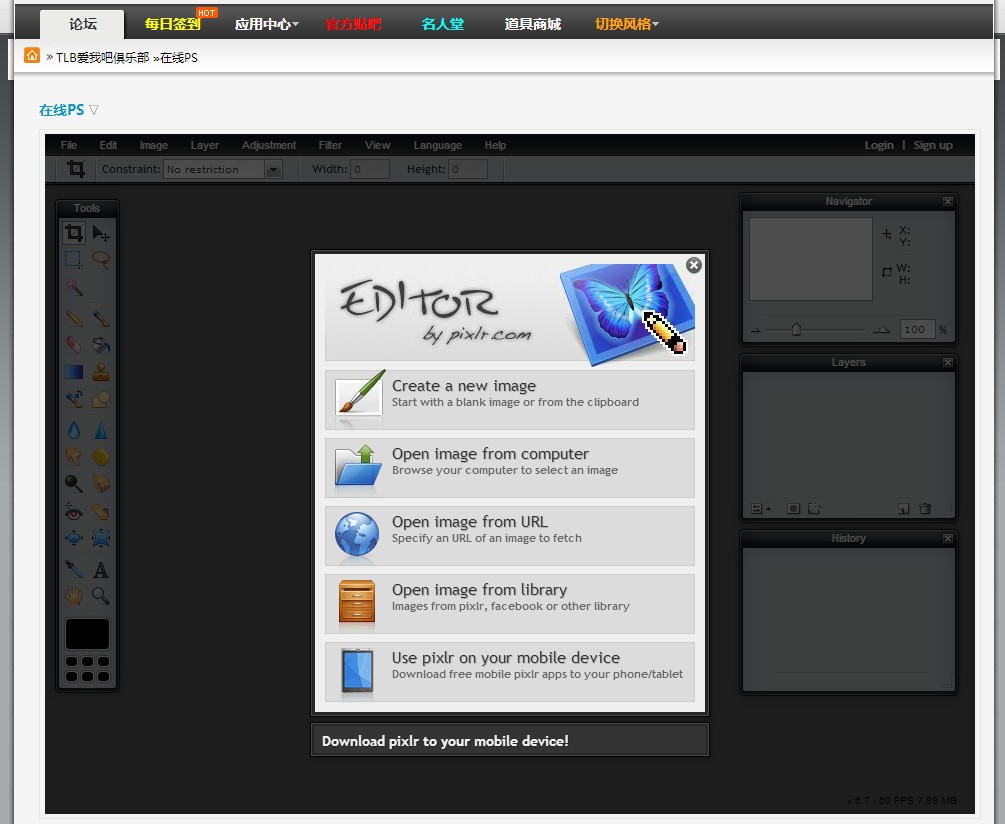Pick the first small preset color swatch

tap(71, 661)
